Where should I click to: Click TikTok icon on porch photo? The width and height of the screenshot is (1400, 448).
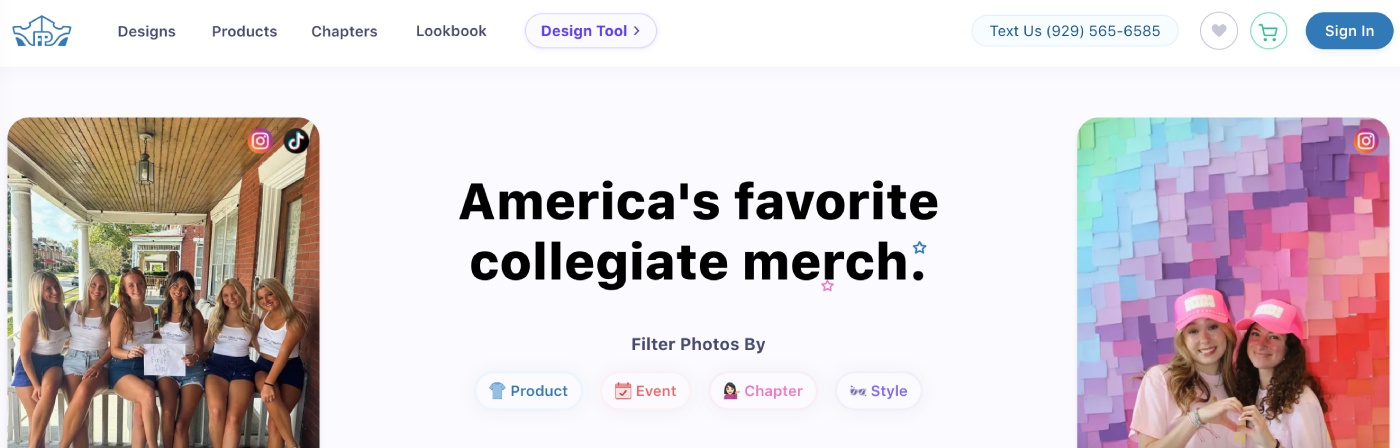296,141
